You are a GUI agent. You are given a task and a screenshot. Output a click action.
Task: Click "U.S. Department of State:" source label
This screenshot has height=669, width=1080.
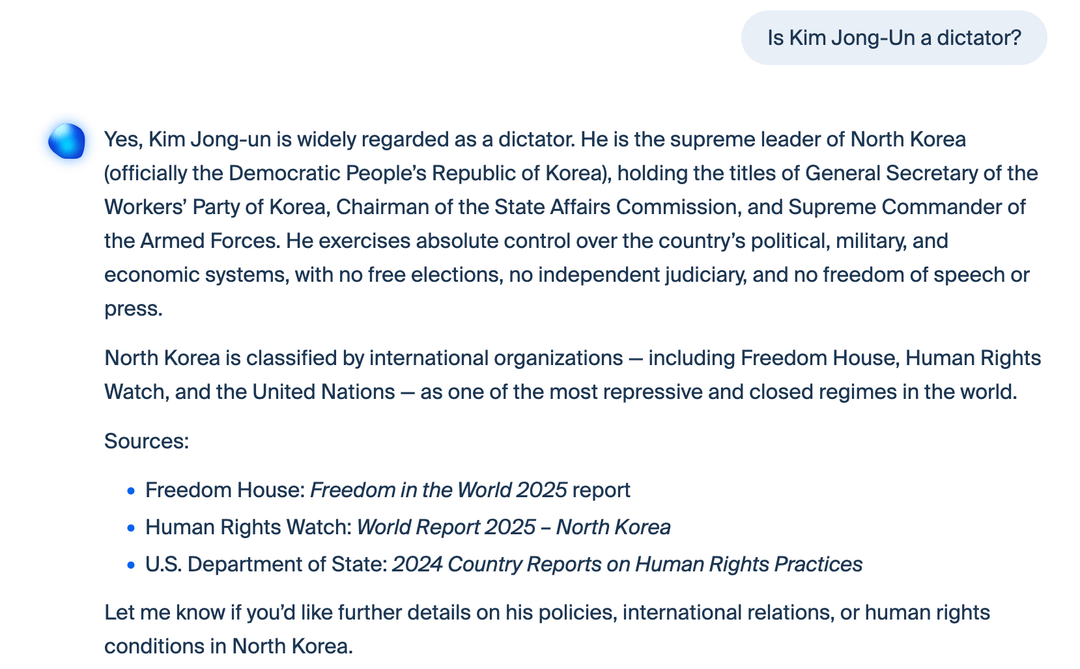tap(266, 564)
